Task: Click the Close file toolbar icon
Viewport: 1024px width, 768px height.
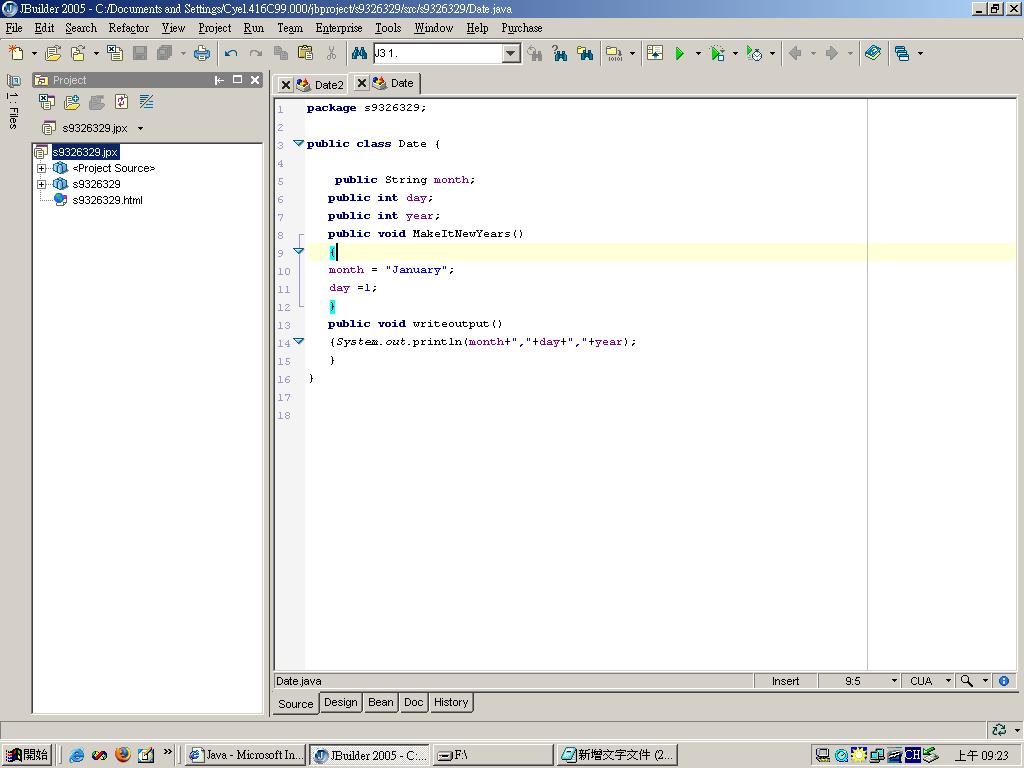Action: 115,53
